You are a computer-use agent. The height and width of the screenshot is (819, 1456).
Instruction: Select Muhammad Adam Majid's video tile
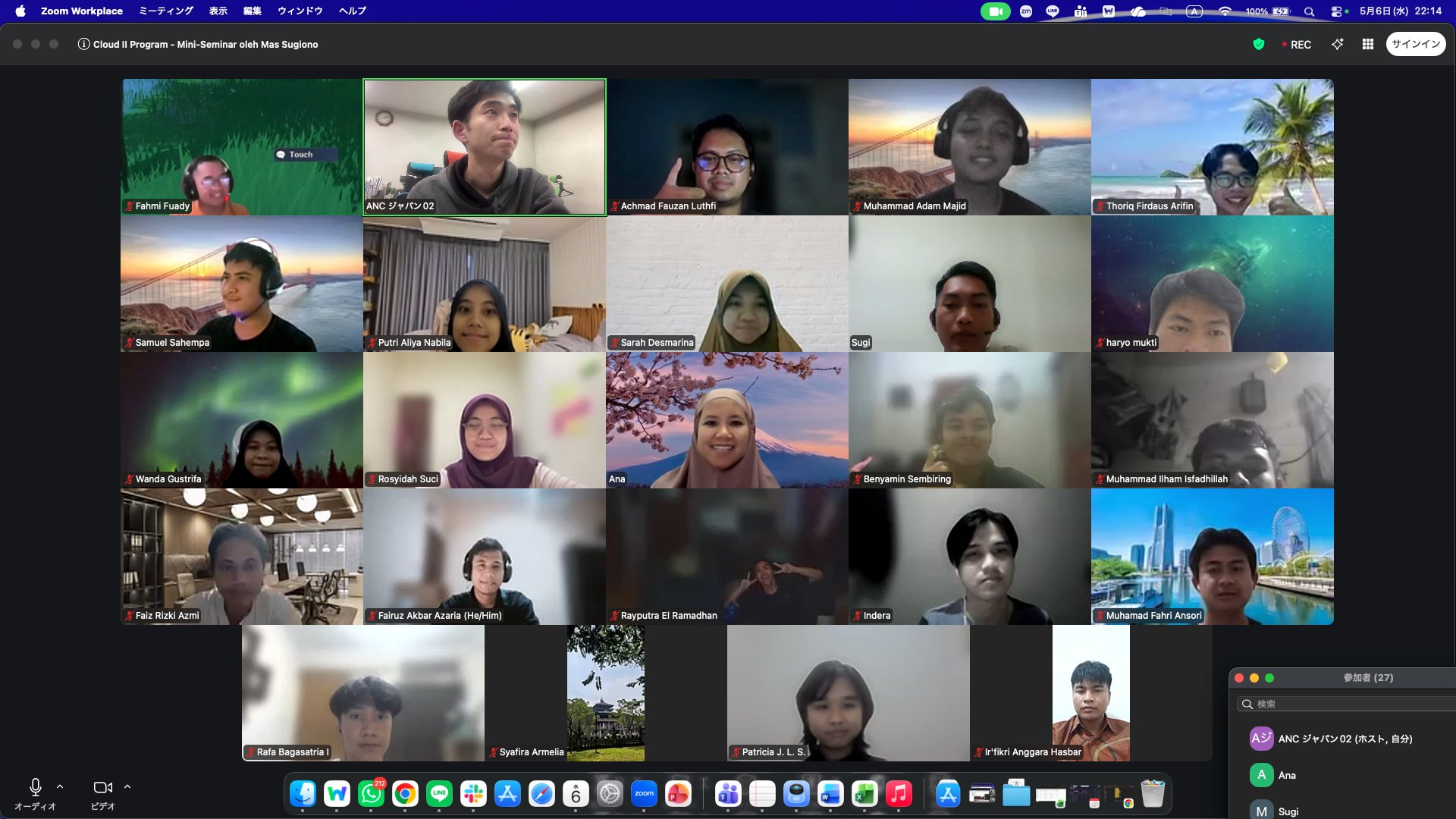(x=970, y=147)
